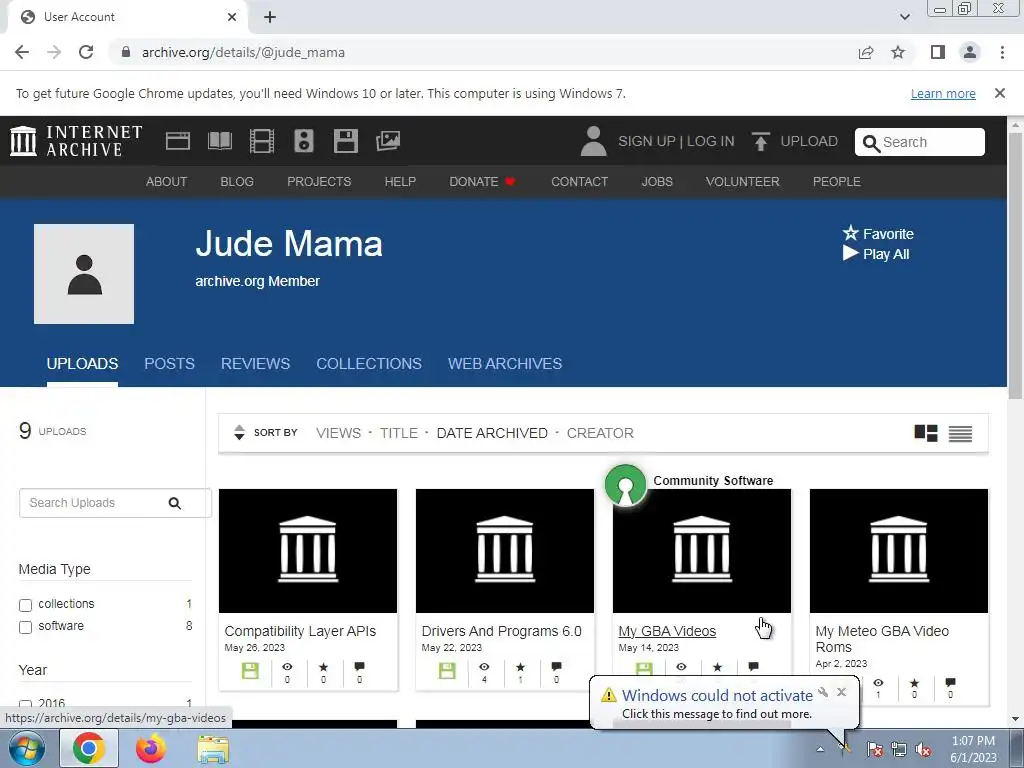
Task: Sort uploads by Date Archived
Action: click(492, 433)
